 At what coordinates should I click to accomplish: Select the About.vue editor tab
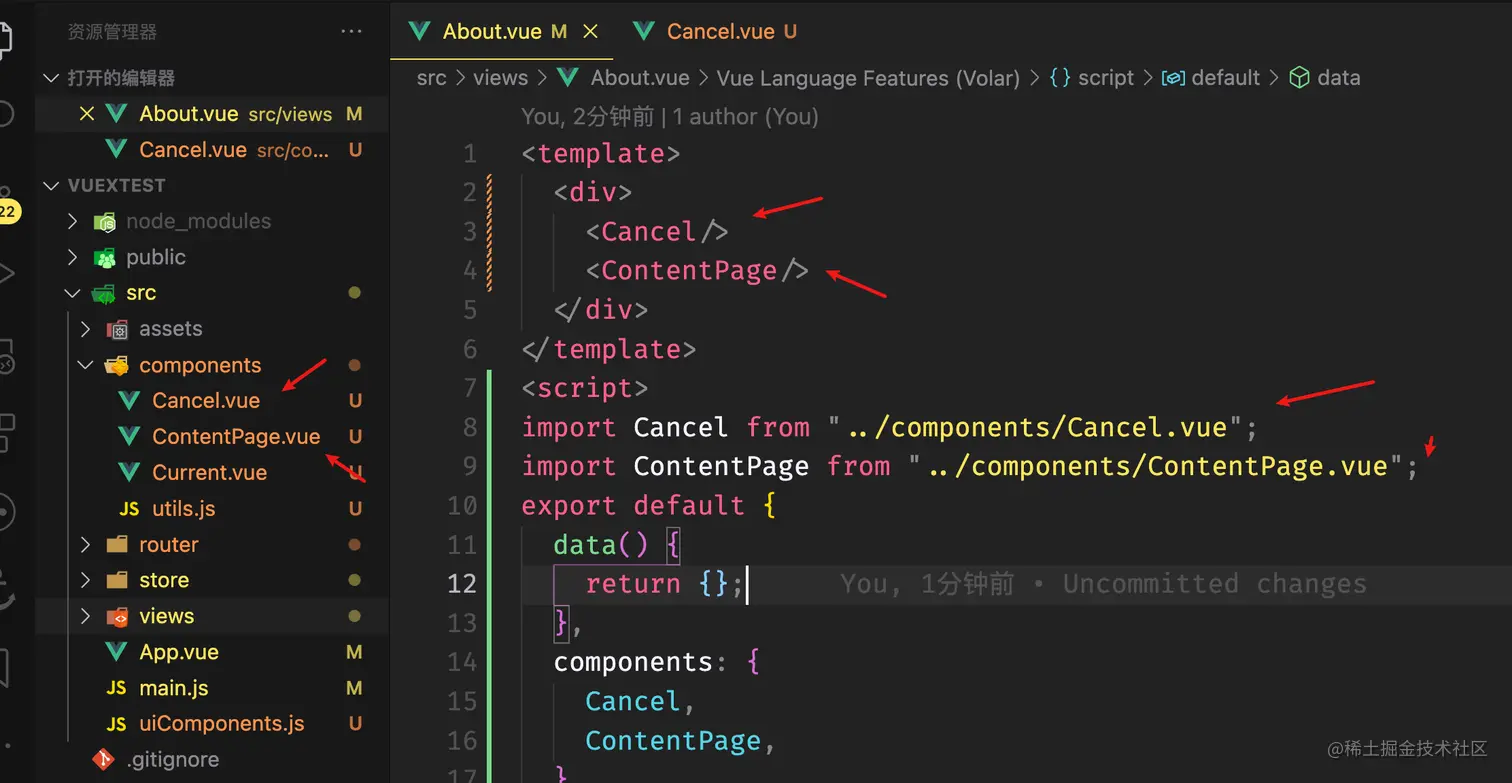pyautogui.click(x=491, y=32)
